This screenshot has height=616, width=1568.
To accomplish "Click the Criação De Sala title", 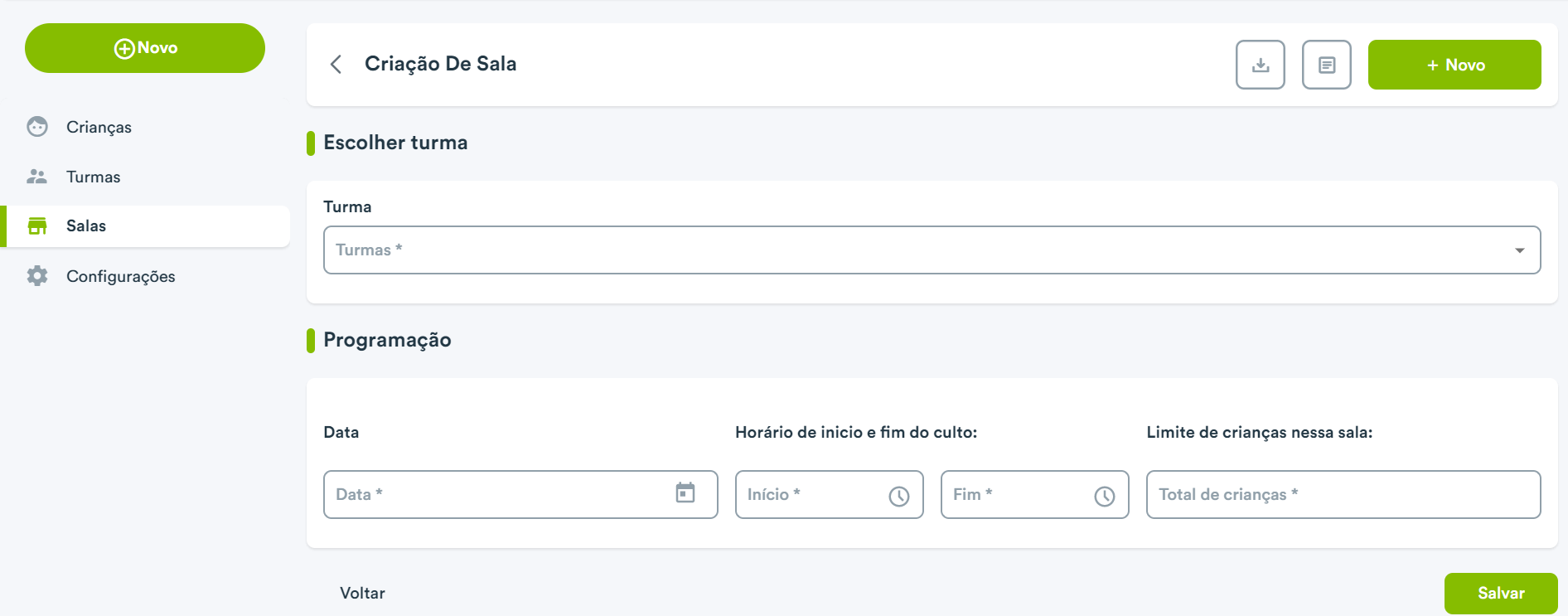I will click(441, 64).
